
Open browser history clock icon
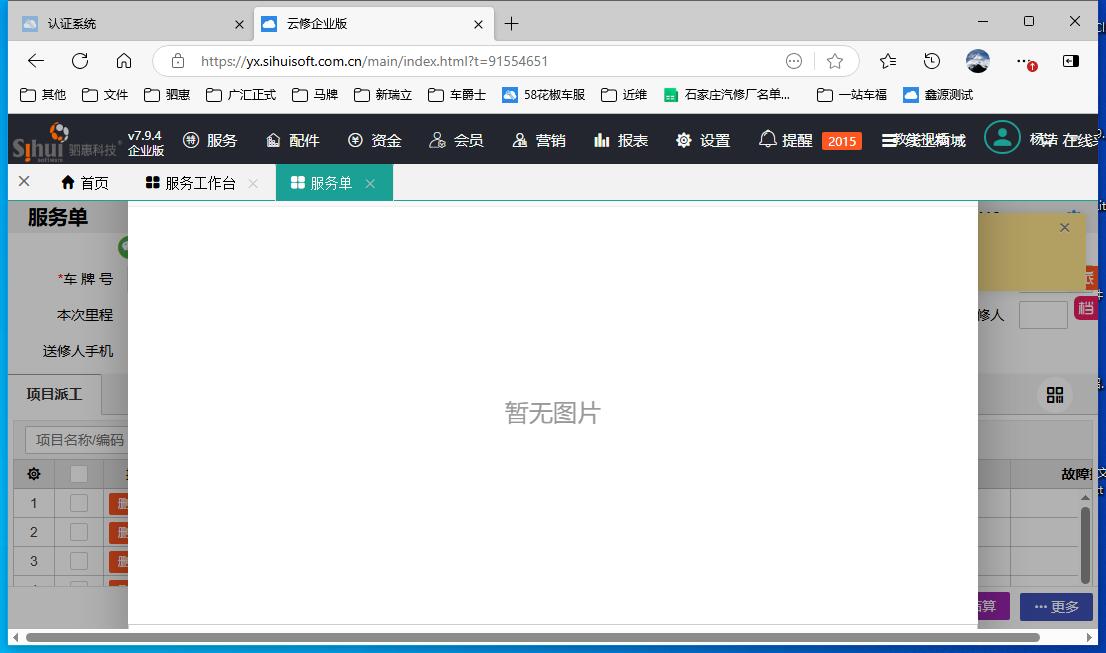tap(932, 61)
